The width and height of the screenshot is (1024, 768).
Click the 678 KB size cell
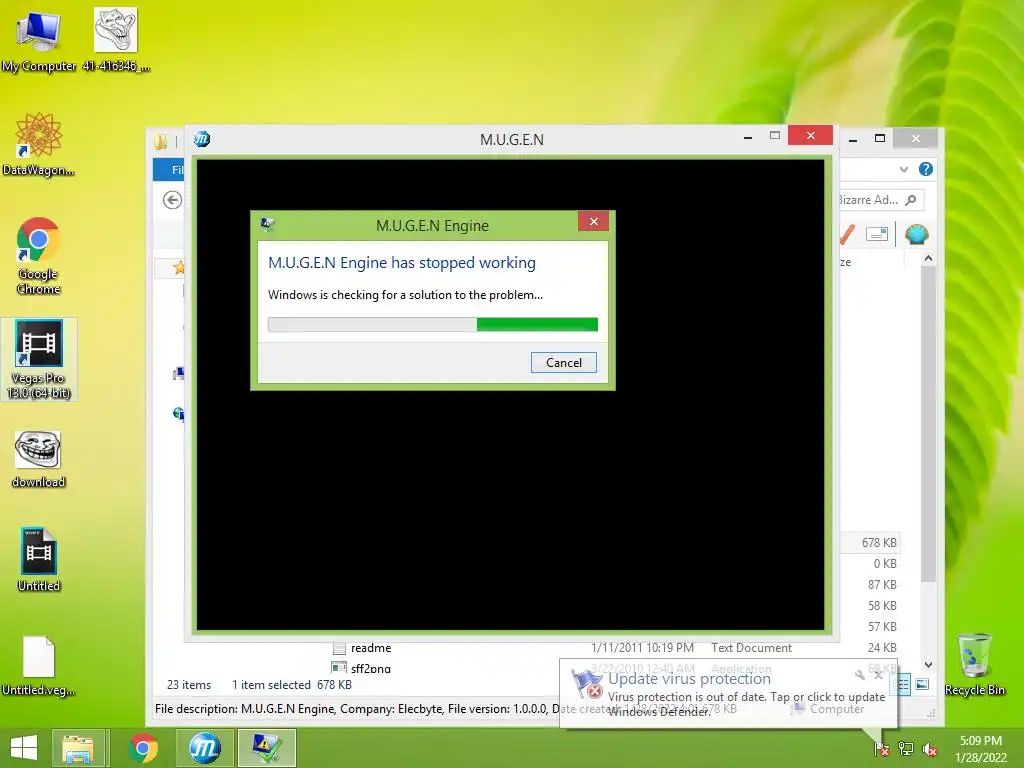878,543
